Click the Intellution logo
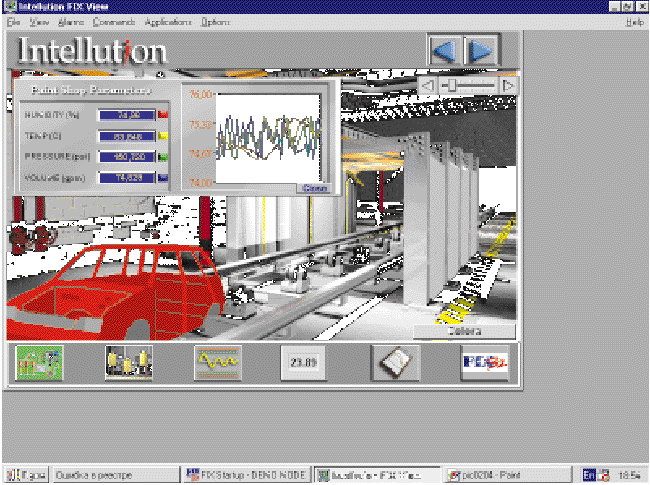Screen dimensions: 650x485 (92, 51)
